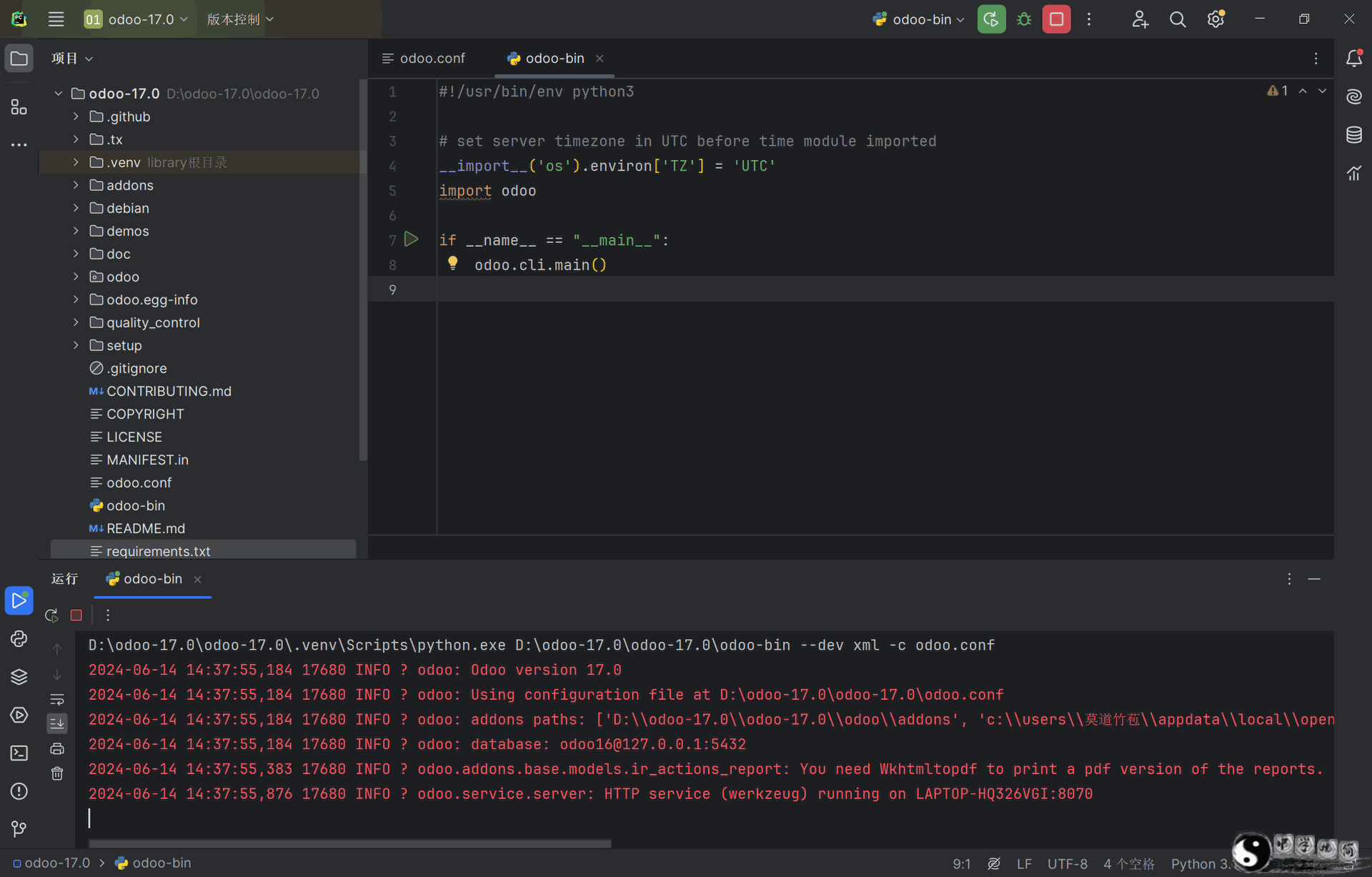Open the main hamburger menu

[56, 19]
